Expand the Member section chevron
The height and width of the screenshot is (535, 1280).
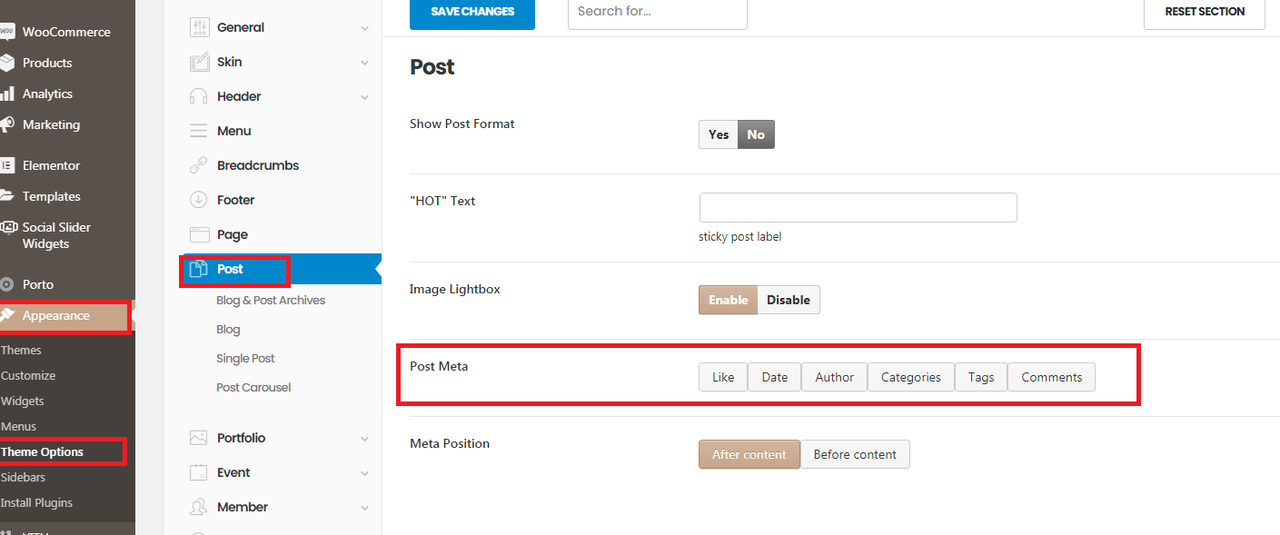click(364, 508)
